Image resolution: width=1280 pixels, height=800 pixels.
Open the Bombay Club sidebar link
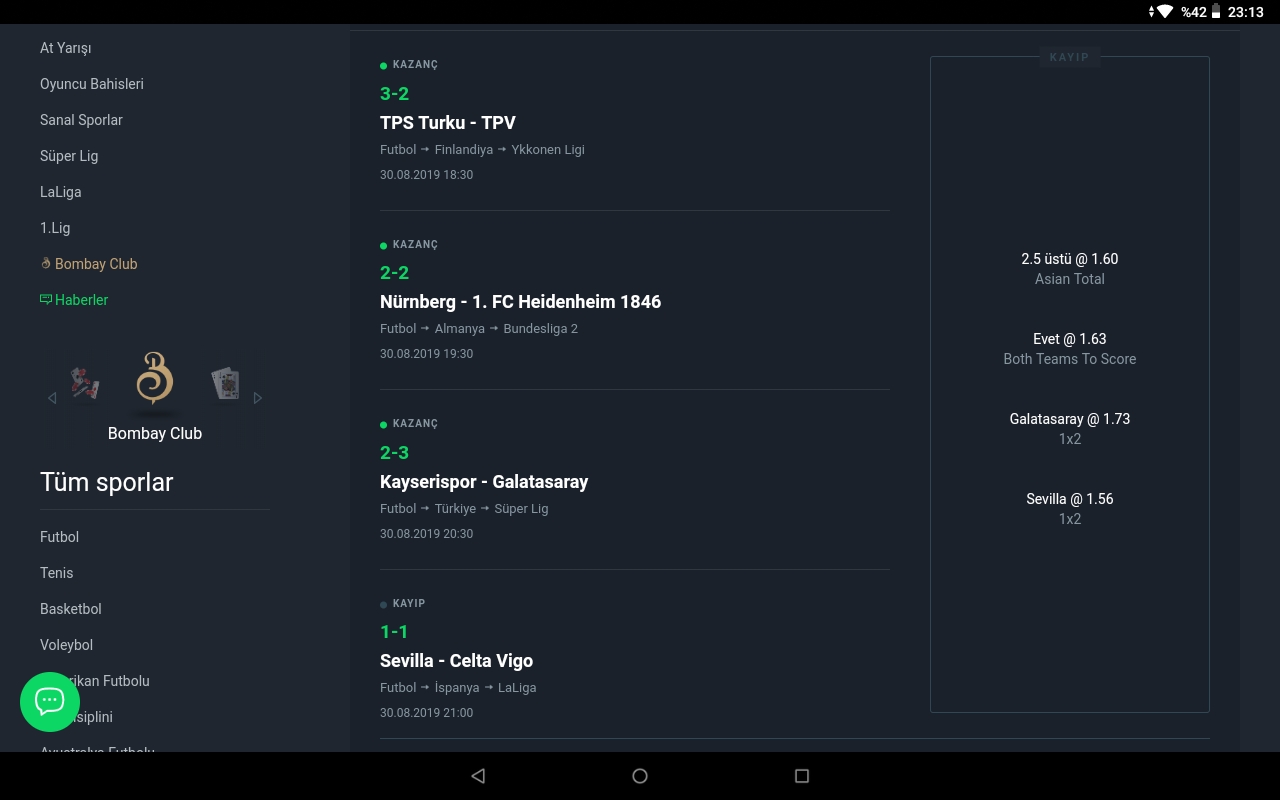click(x=89, y=264)
